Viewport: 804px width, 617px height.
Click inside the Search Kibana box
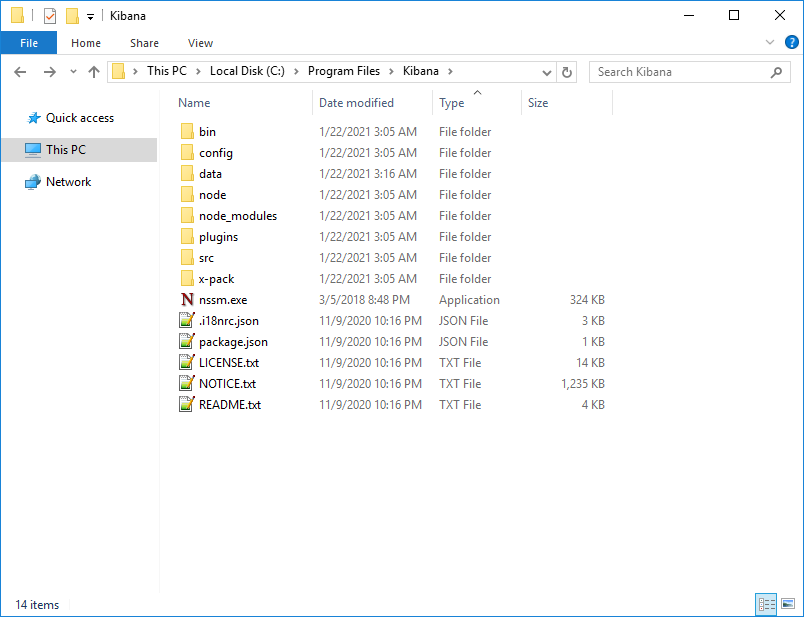coord(670,71)
